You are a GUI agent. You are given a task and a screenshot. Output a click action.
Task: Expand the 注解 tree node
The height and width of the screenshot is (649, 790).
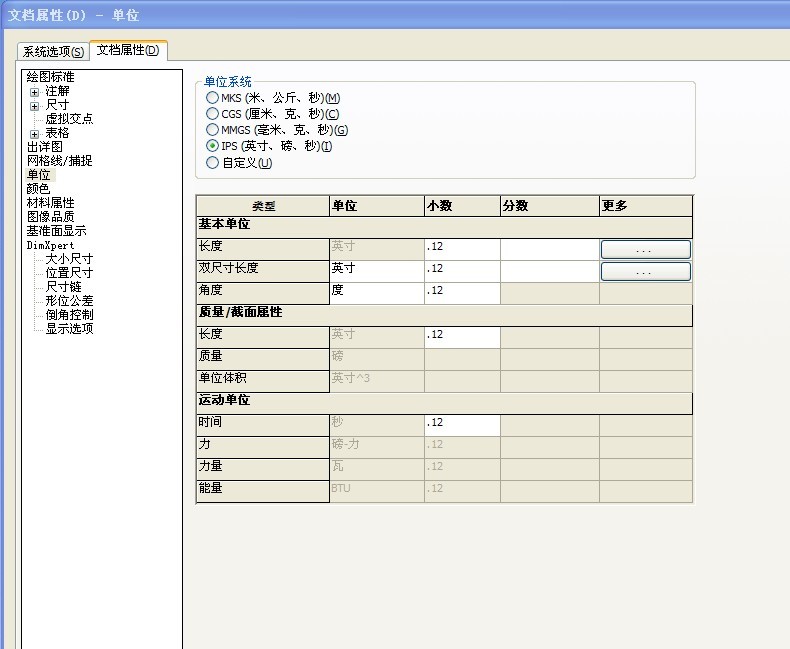point(34,92)
